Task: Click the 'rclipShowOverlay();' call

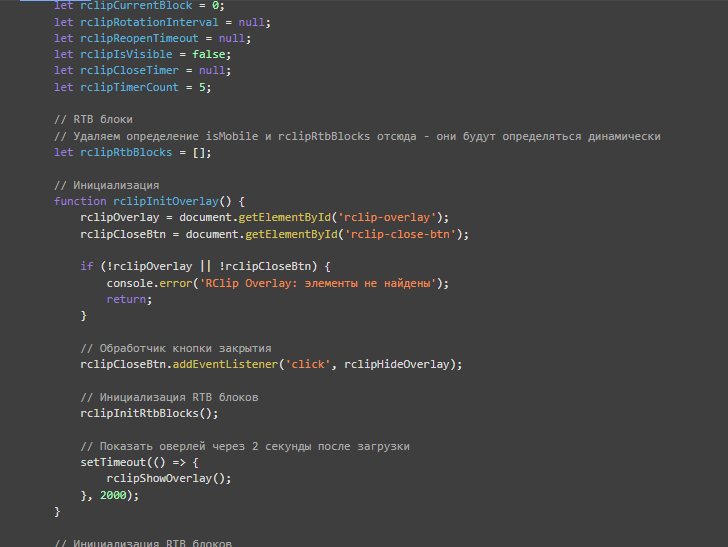Action: tap(169, 478)
